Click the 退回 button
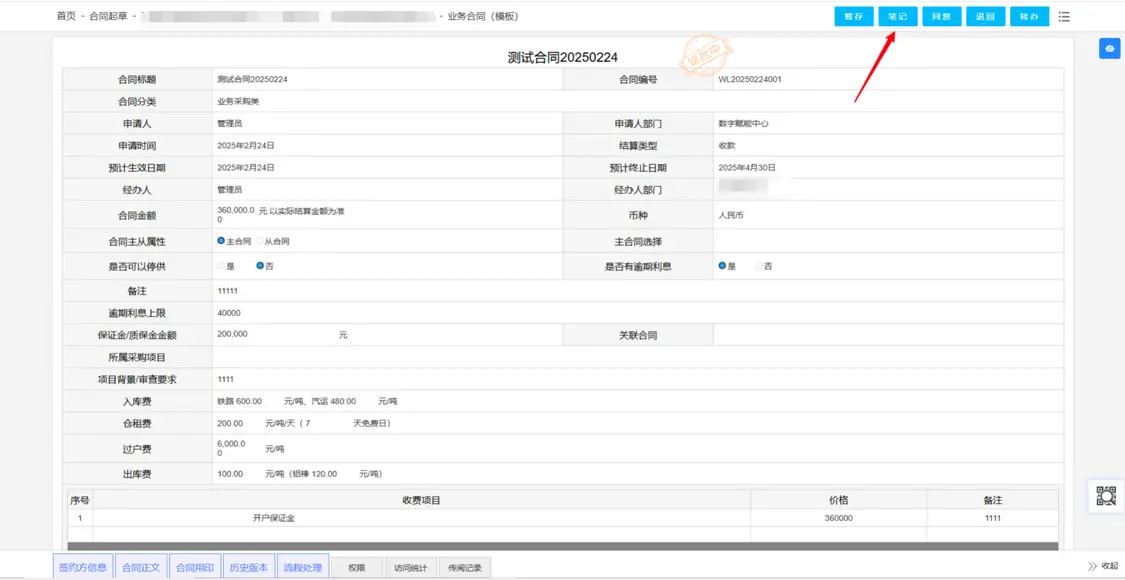 click(x=986, y=17)
